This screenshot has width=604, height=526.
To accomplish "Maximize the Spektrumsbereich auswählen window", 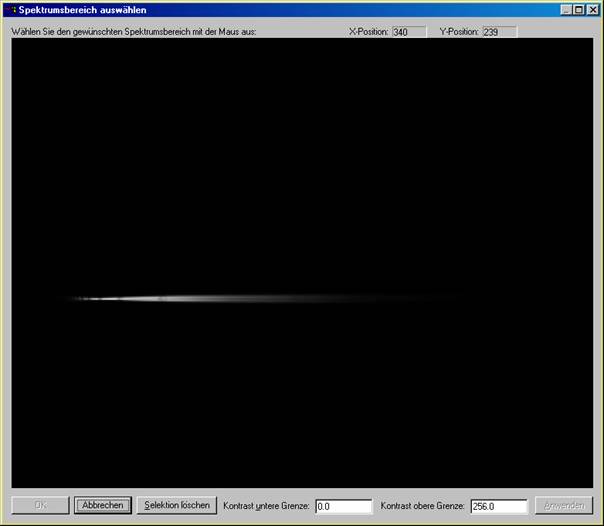I will [579, 10].
